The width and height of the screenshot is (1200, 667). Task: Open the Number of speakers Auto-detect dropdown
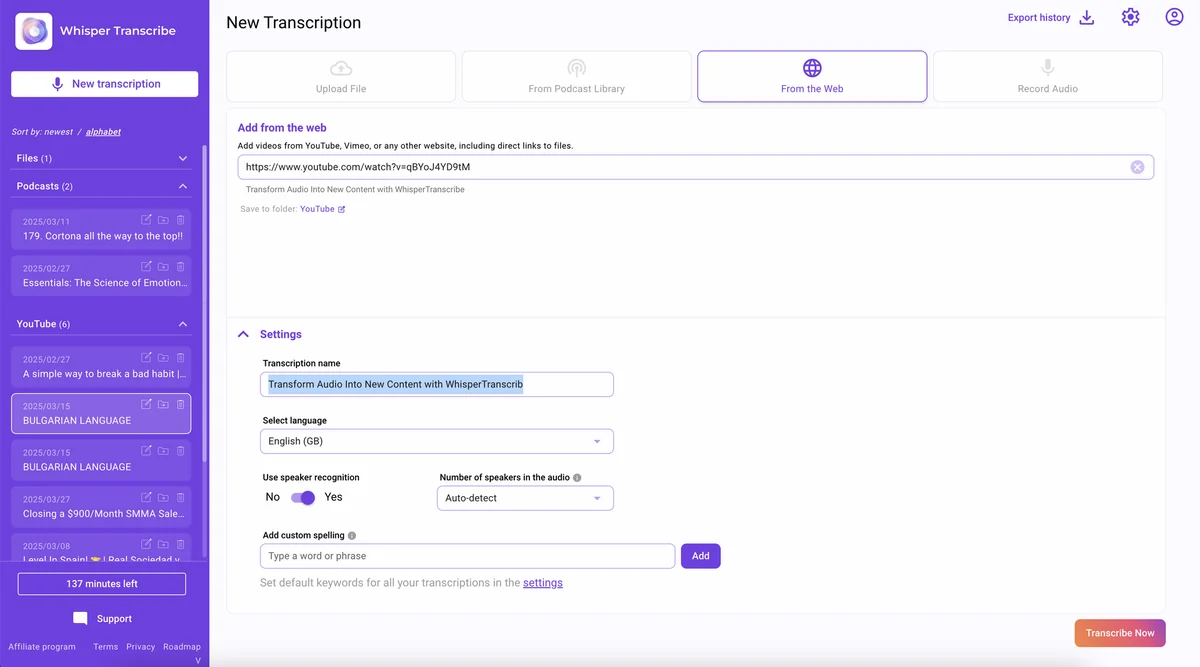[525, 498]
